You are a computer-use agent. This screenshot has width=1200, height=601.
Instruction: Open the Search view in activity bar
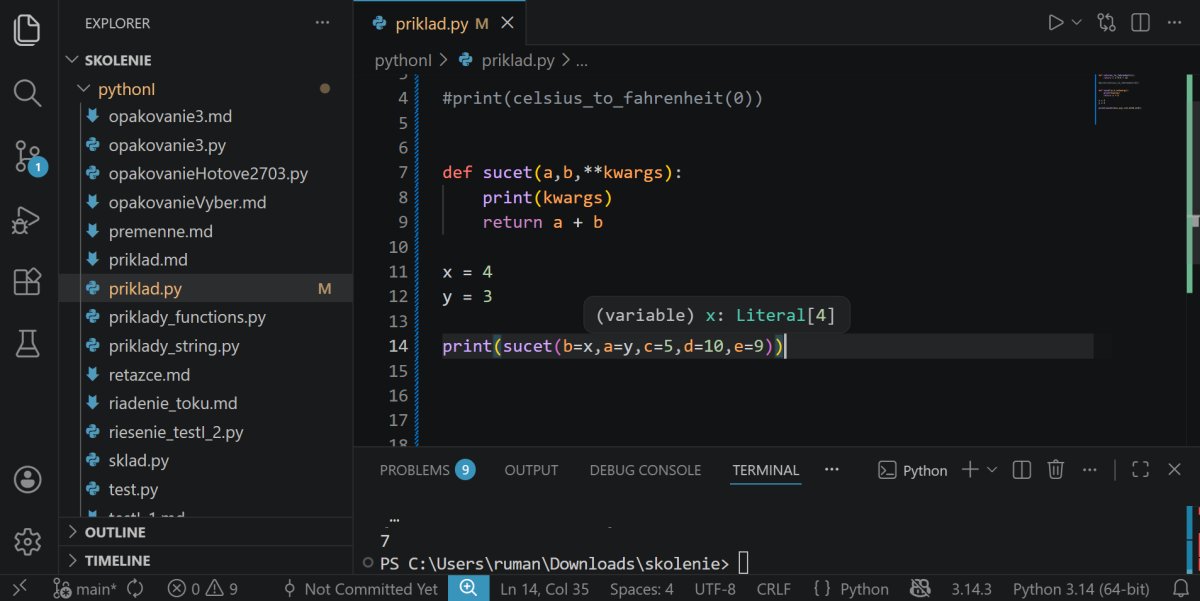coord(27,93)
